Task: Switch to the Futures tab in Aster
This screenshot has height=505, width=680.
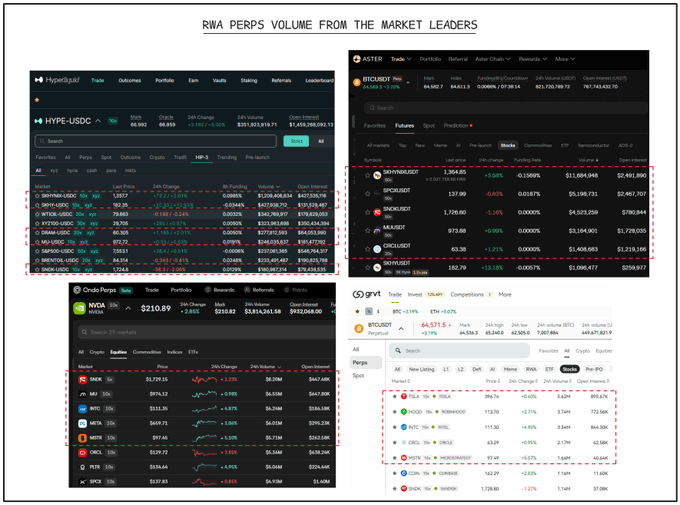Action: coord(404,126)
